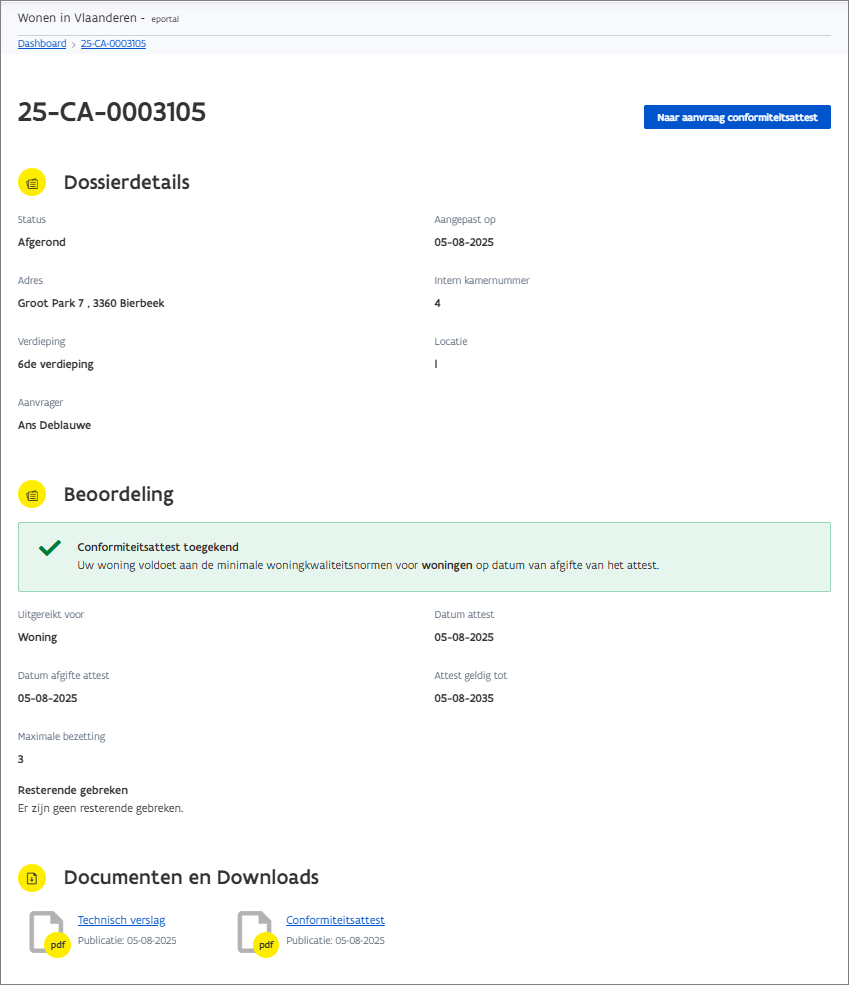Click the Afgerond status value
849x985 pixels.
tap(42, 242)
